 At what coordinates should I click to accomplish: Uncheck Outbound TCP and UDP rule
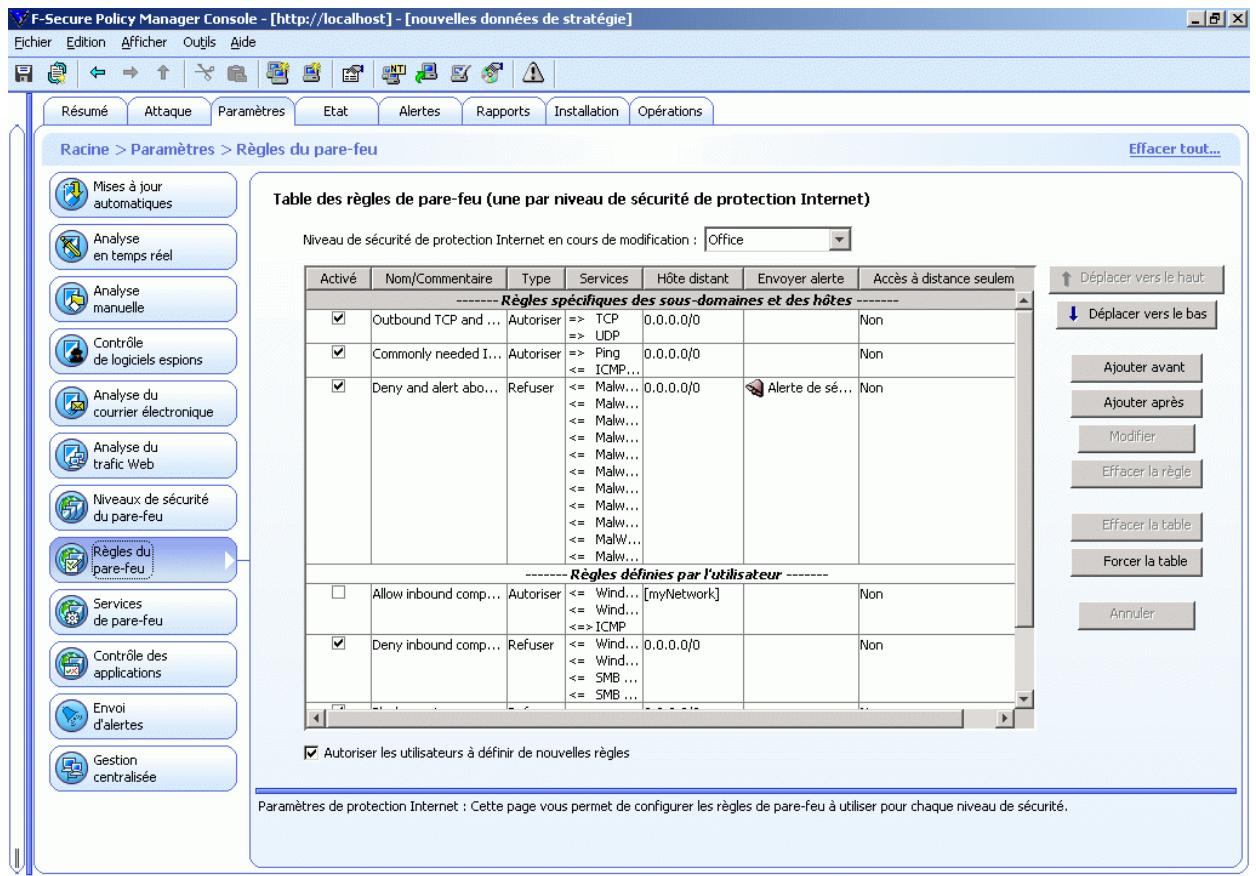point(338,318)
